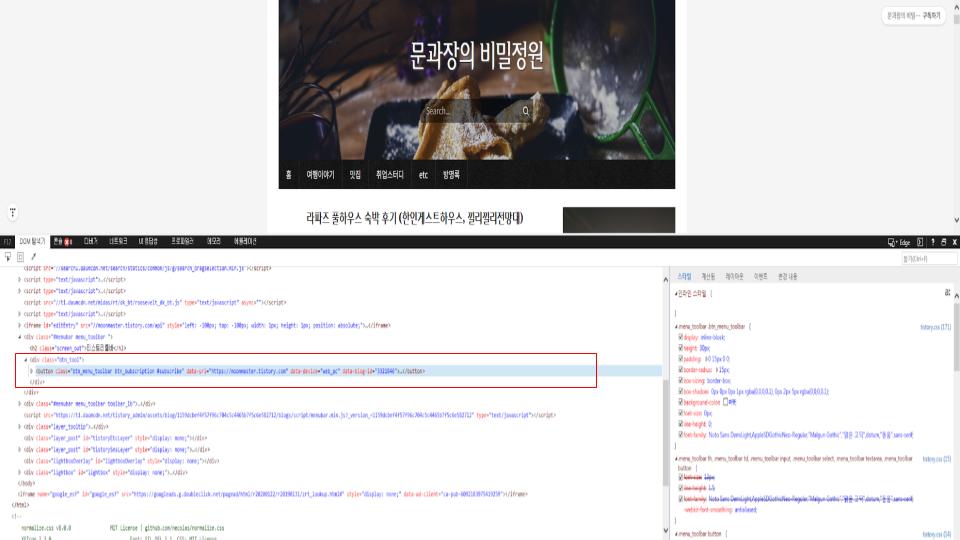This screenshot has height=540, width=960.
Task: Select the 계산됨 computed pane tab
Action: point(708,277)
